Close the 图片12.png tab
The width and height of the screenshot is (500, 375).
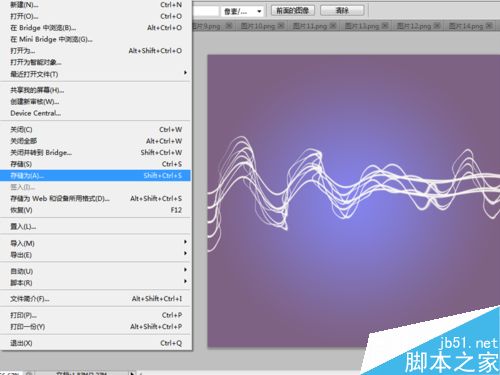[x=437, y=25]
